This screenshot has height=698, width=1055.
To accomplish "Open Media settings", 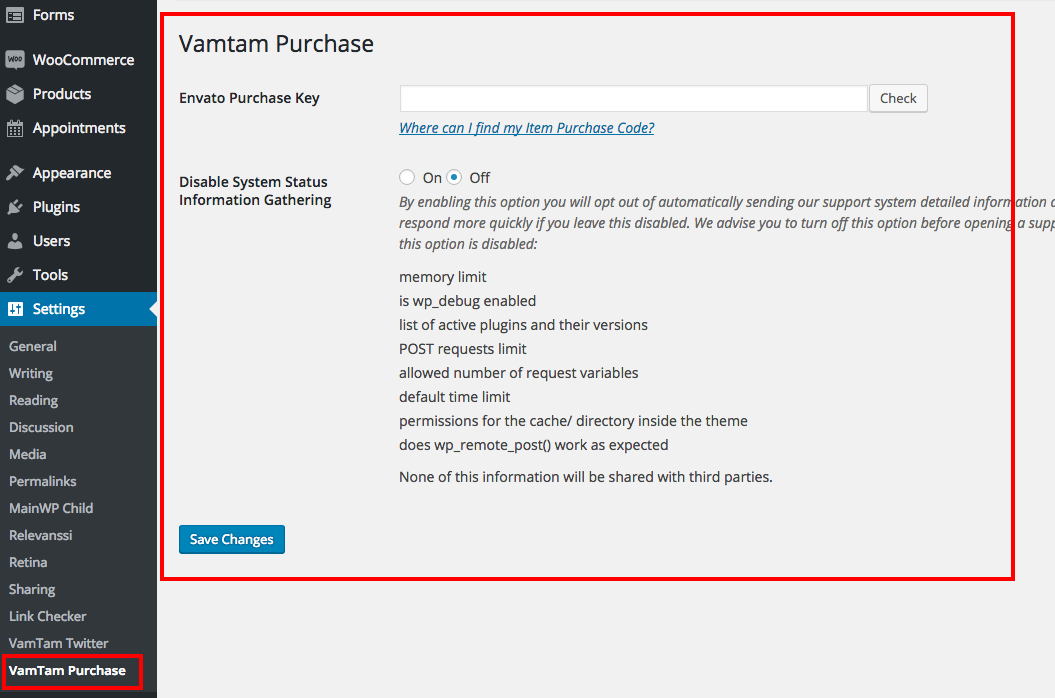I will 28,454.
